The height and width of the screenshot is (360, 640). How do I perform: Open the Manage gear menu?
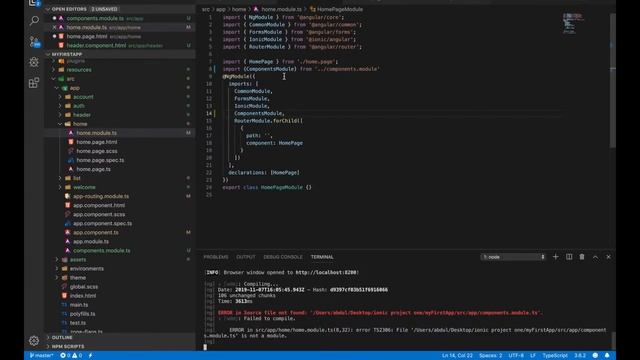coord(34,340)
